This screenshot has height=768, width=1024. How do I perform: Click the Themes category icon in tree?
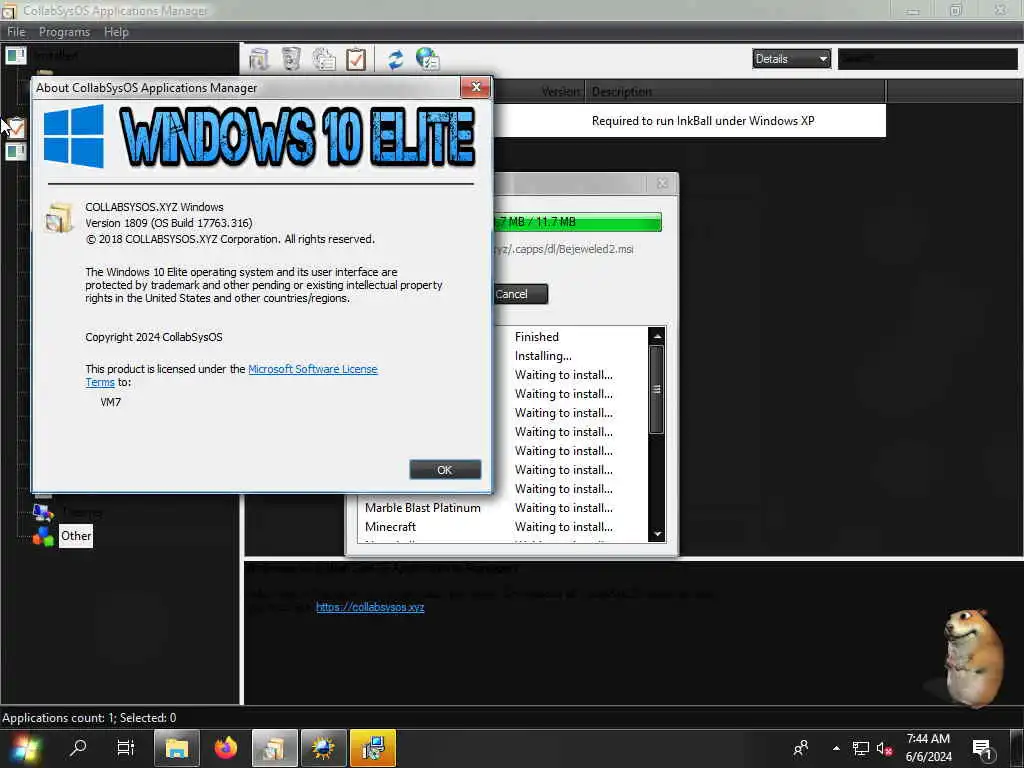coord(43,512)
